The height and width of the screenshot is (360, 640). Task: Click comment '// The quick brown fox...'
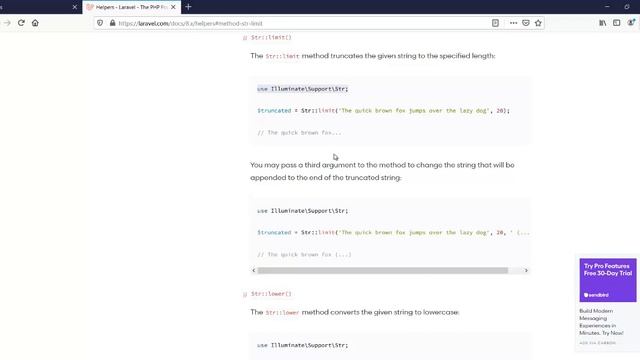click(299, 133)
